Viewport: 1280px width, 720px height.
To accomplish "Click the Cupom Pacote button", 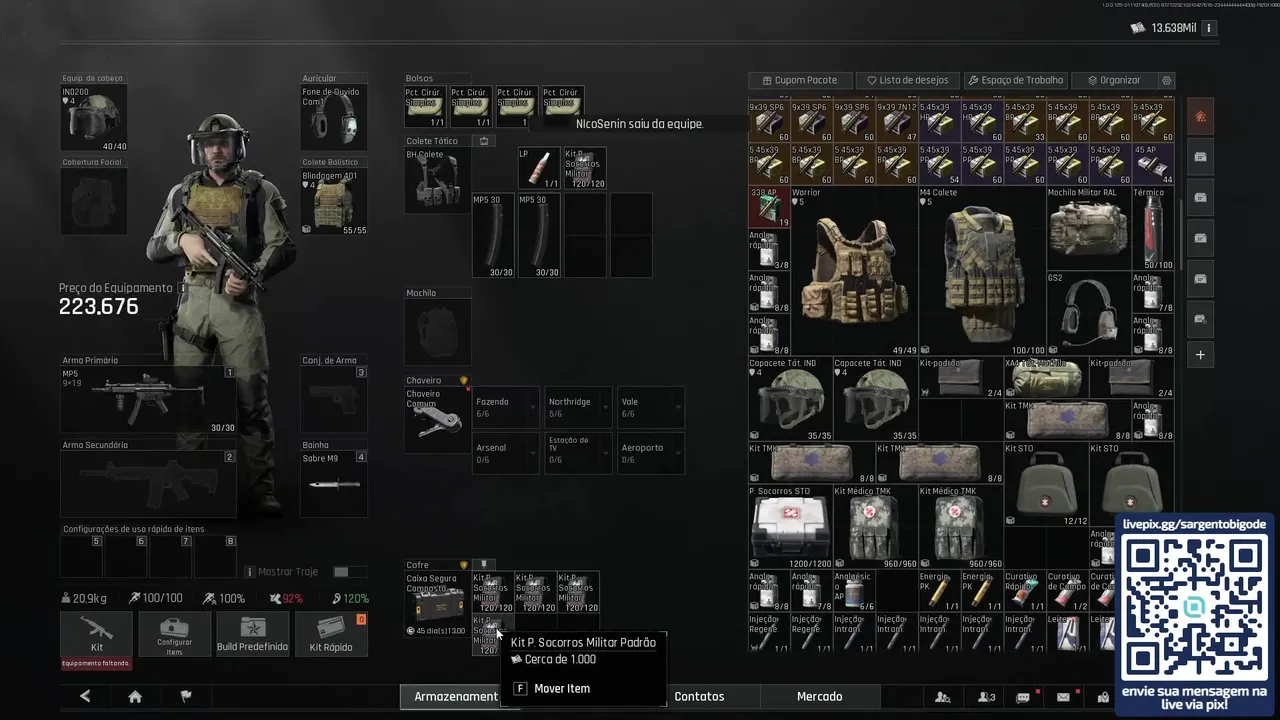I will click(799, 80).
